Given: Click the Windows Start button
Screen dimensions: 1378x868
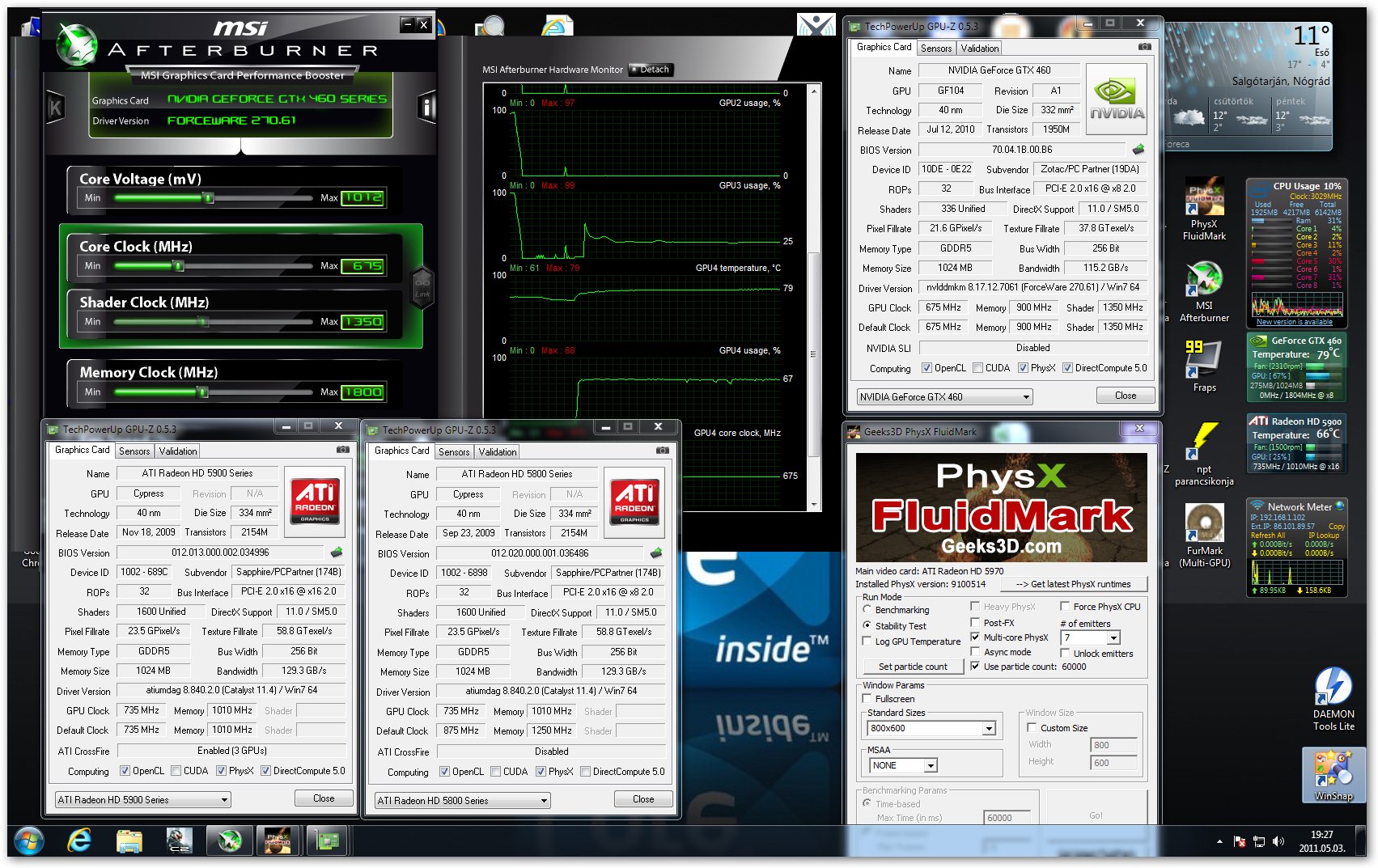Looking at the screenshot, I should (x=28, y=841).
